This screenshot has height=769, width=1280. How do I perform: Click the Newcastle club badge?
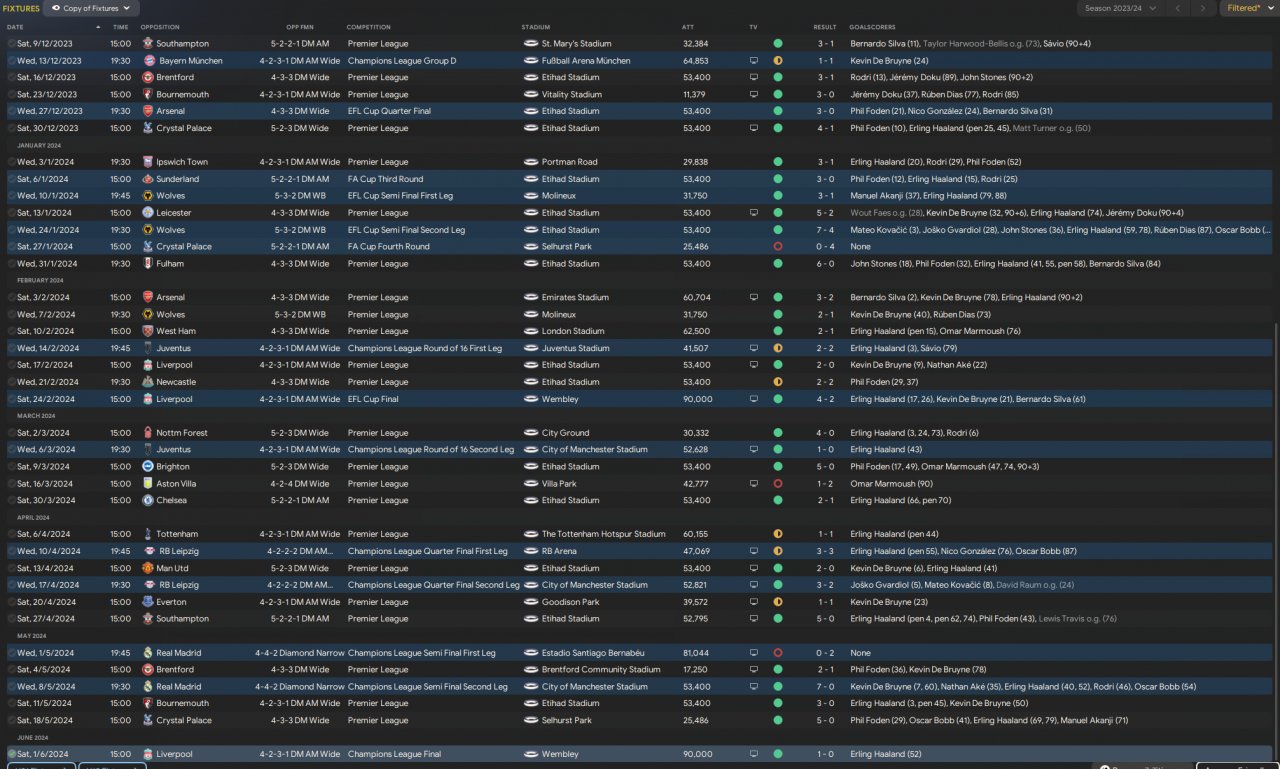click(x=148, y=382)
